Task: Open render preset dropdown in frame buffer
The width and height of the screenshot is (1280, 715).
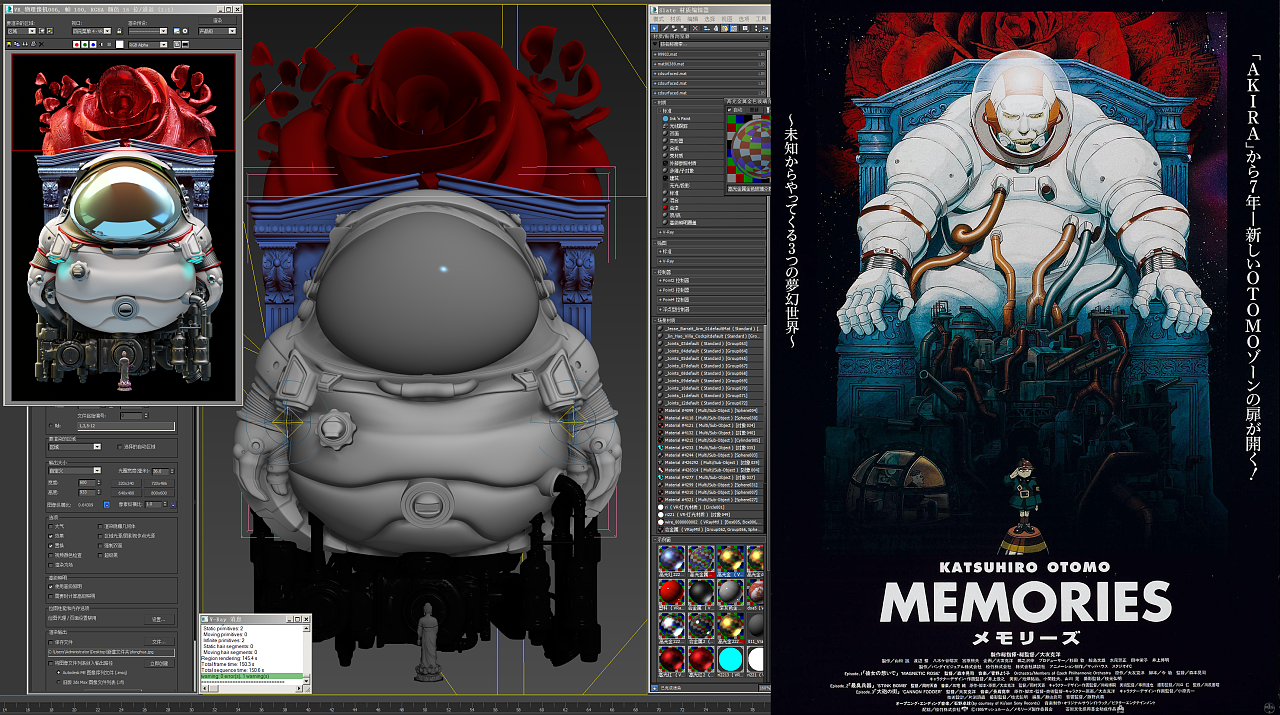Action: click(148, 31)
